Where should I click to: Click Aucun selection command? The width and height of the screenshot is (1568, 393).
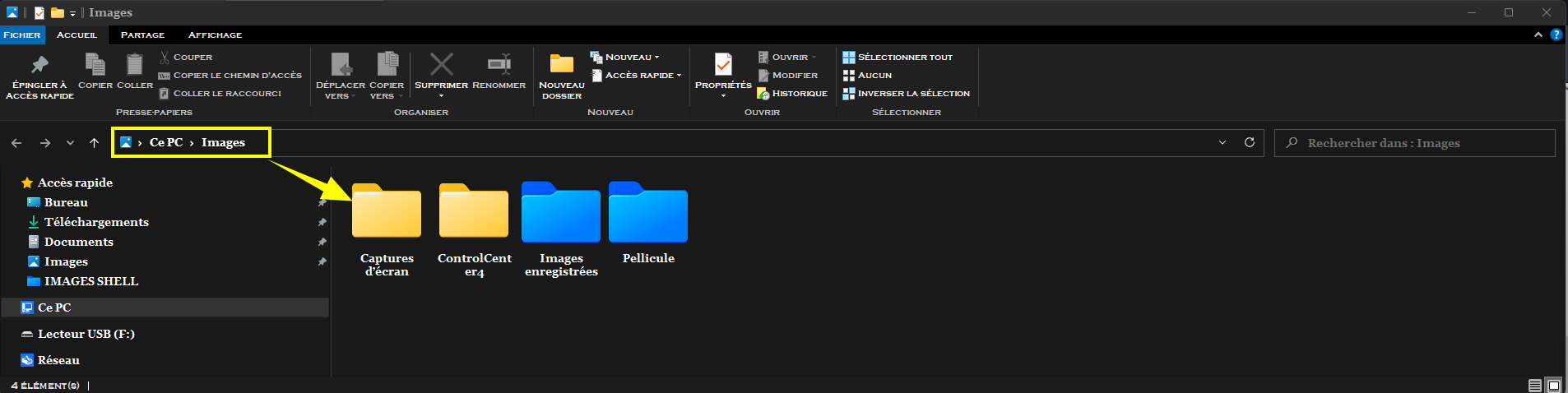(867, 75)
